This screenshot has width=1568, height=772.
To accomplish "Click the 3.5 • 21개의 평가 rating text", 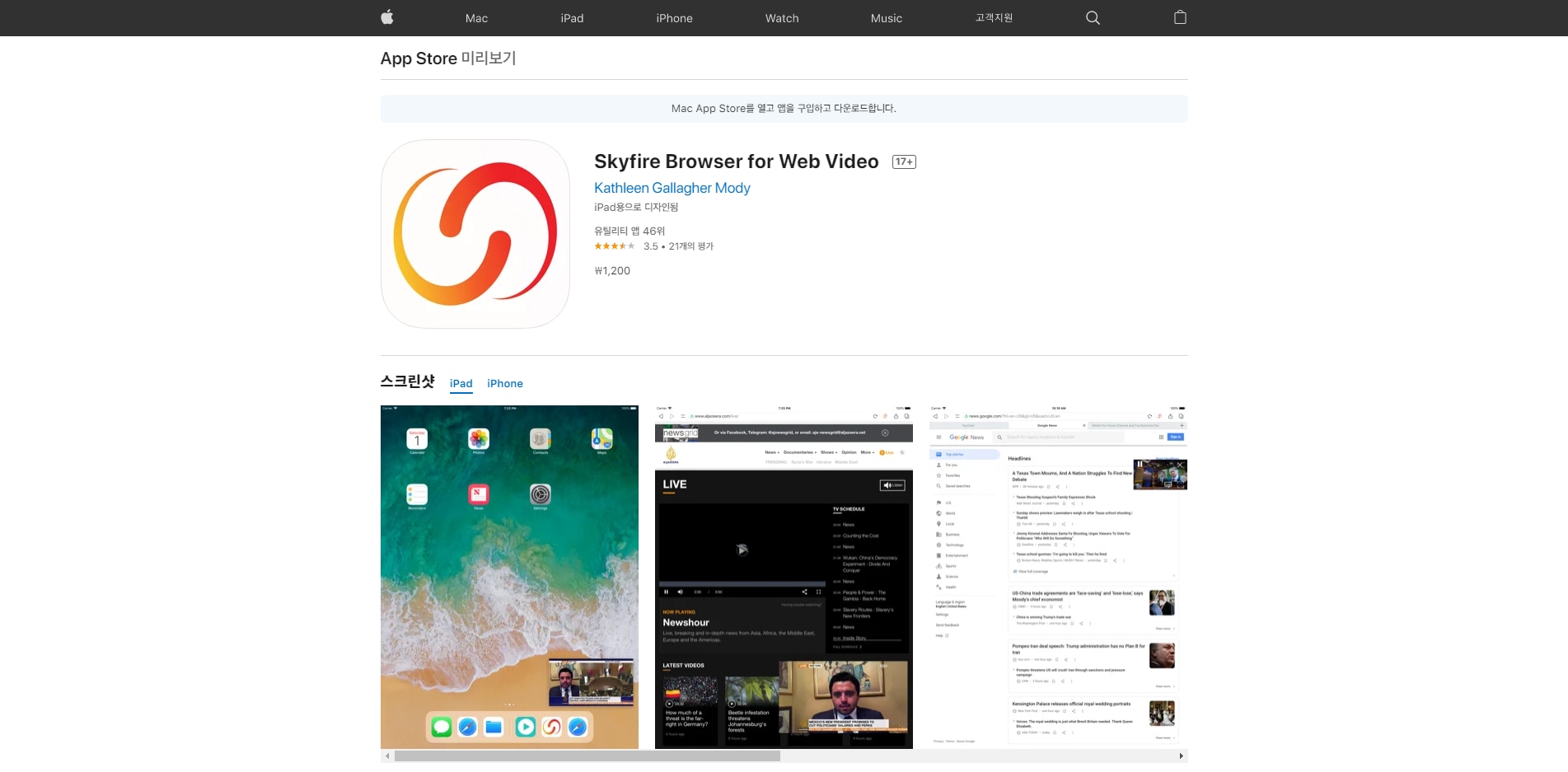I will pos(678,246).
